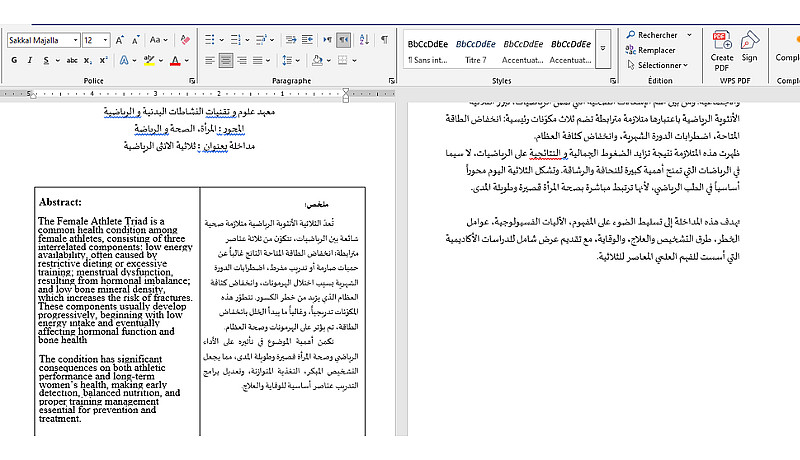
Task: Insert a numbered list
Action: pyautogui.click(x=235, y=40)
